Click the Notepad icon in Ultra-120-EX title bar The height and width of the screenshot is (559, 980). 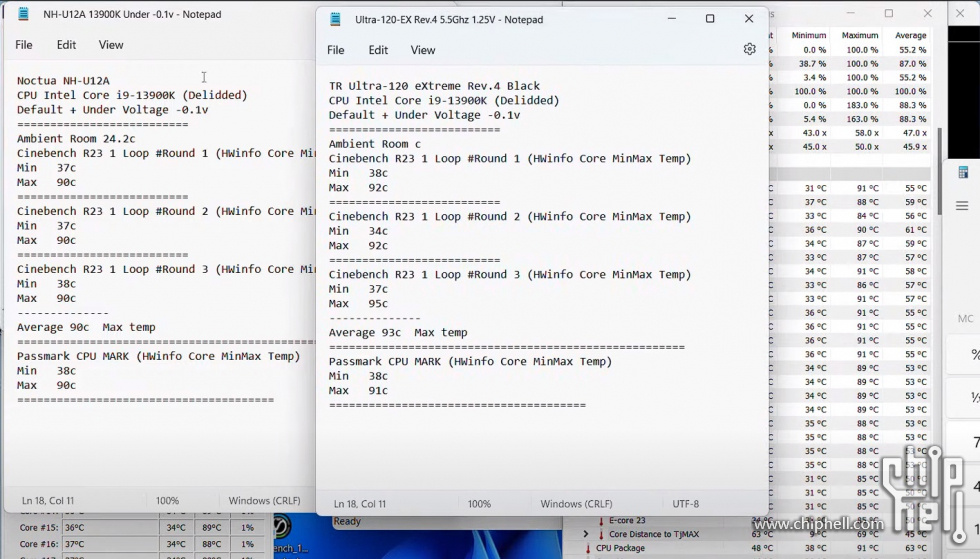click(x=336, y=19)
